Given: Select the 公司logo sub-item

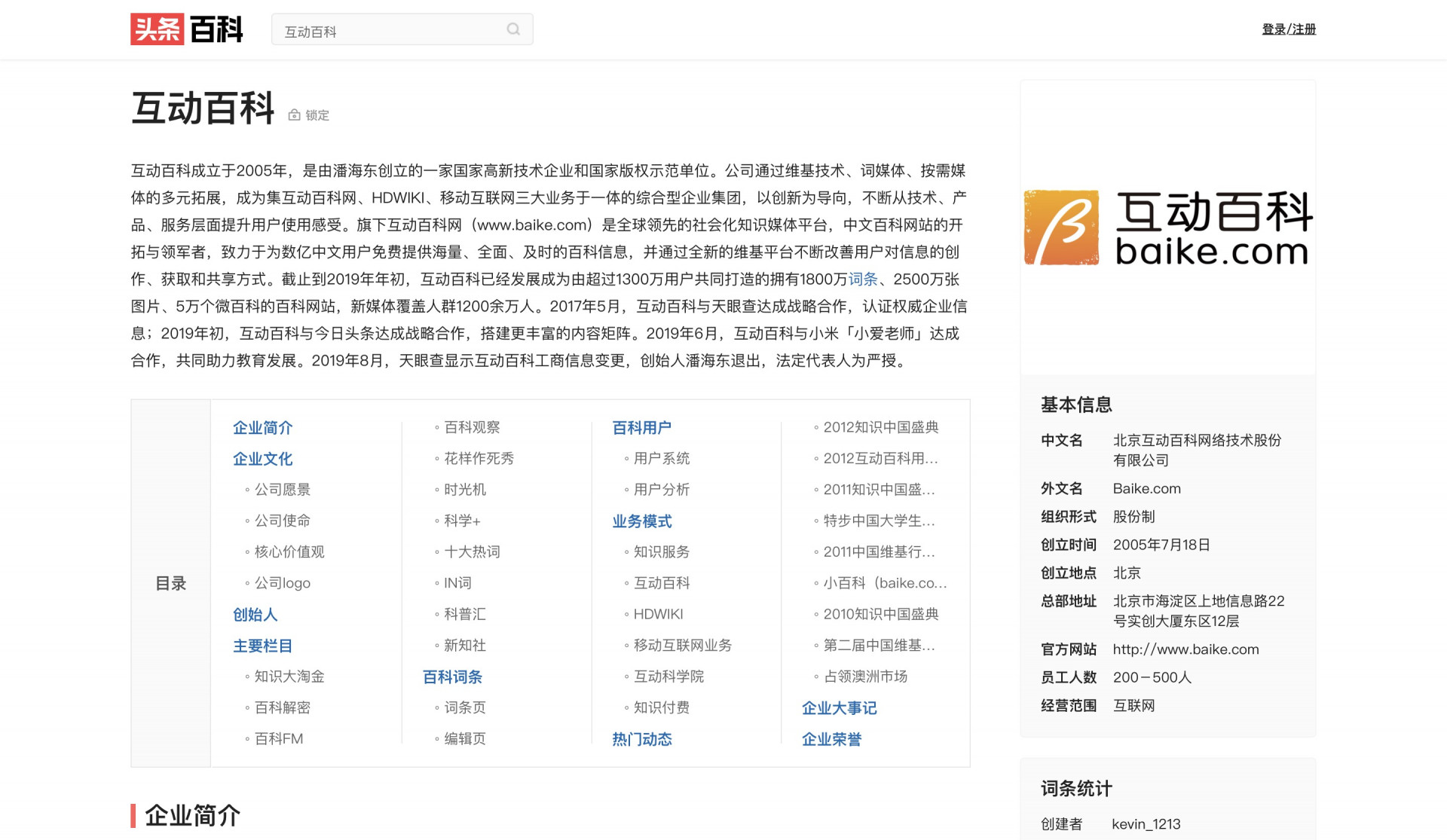Looking at the screenshot, I should (282, 583).
